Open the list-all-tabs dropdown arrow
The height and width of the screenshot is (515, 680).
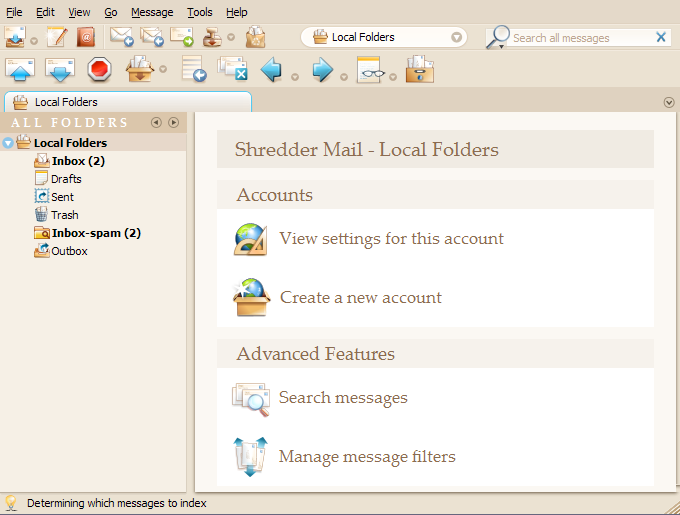669,102
